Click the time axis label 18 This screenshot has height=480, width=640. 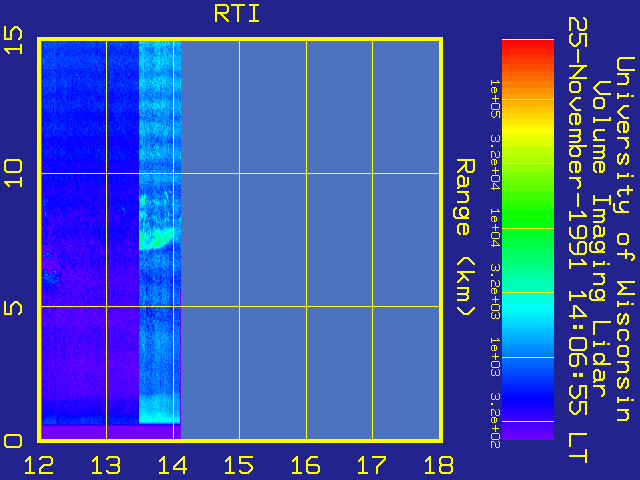[x=439, y=465]
